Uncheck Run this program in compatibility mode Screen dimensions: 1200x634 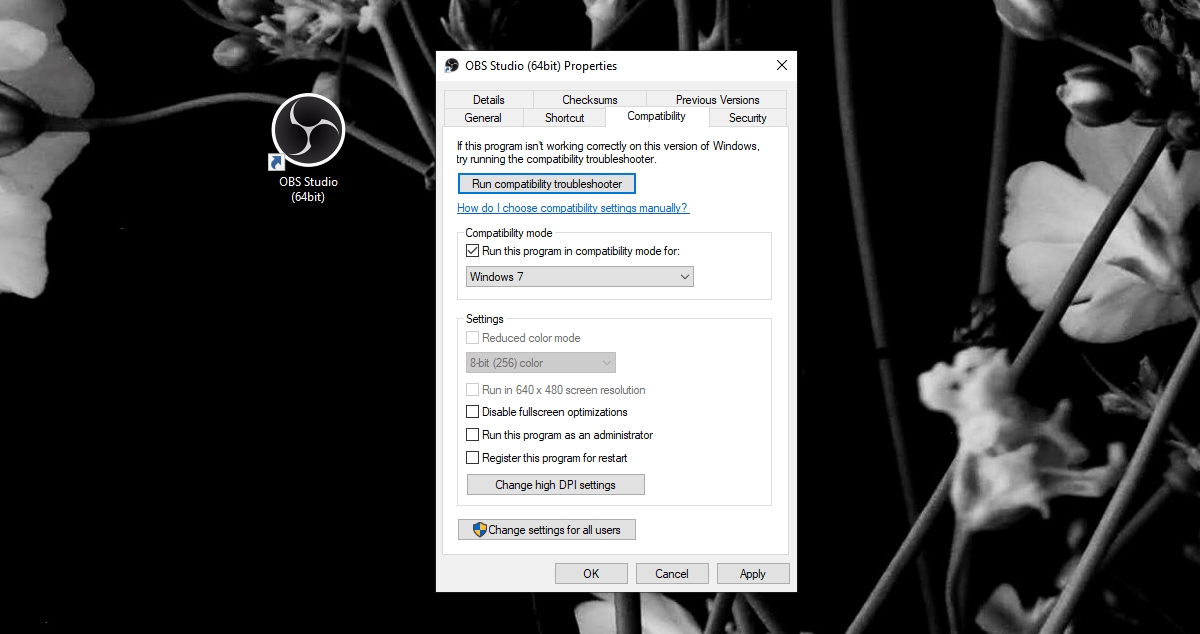click(472, 251)
